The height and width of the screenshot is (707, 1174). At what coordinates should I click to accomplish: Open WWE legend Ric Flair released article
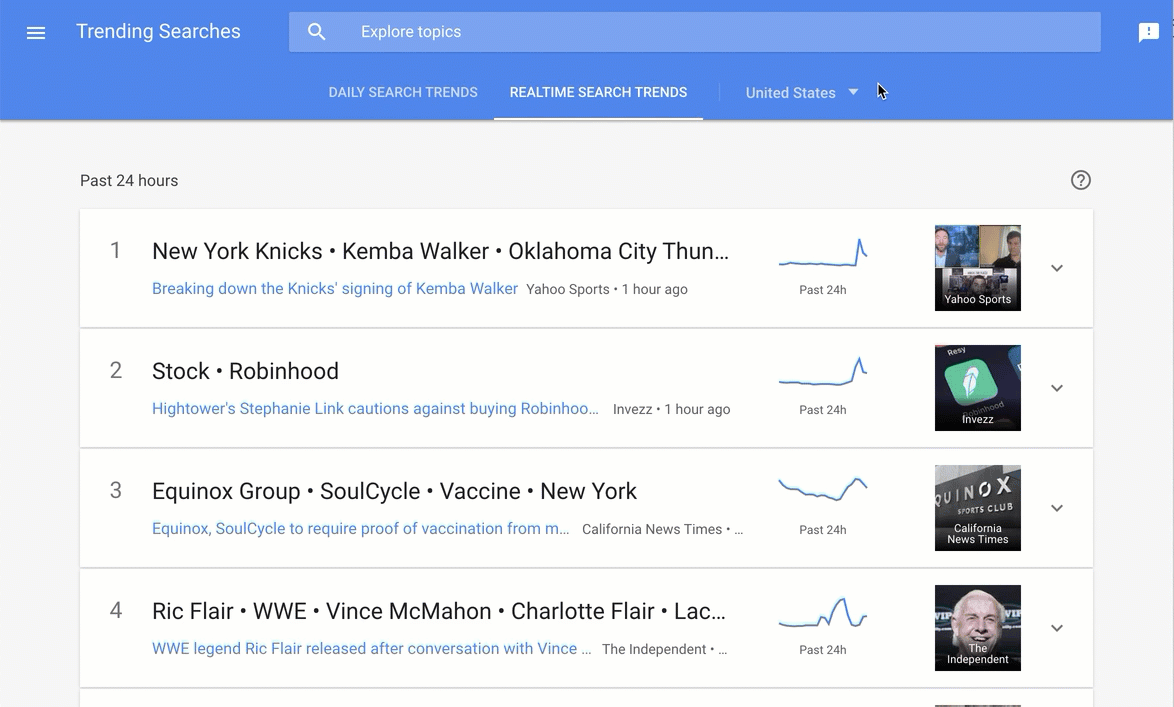tap(371, 648)
